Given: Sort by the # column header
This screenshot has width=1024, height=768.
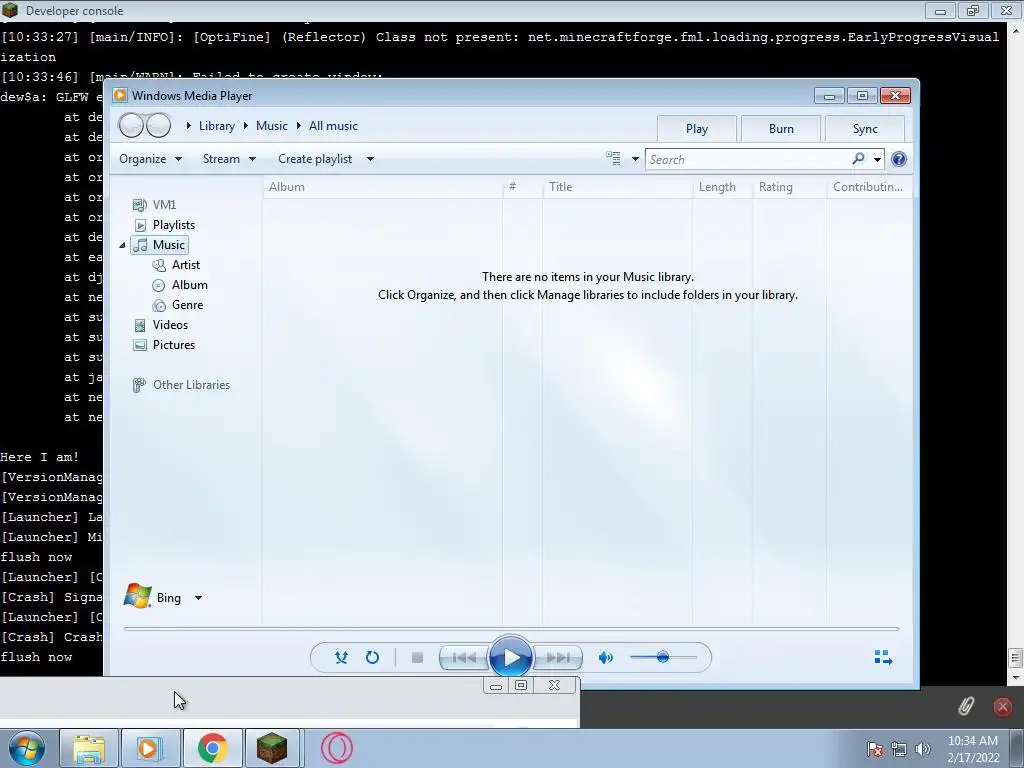Looking at the screenshot, I should (x=522, y=187).
